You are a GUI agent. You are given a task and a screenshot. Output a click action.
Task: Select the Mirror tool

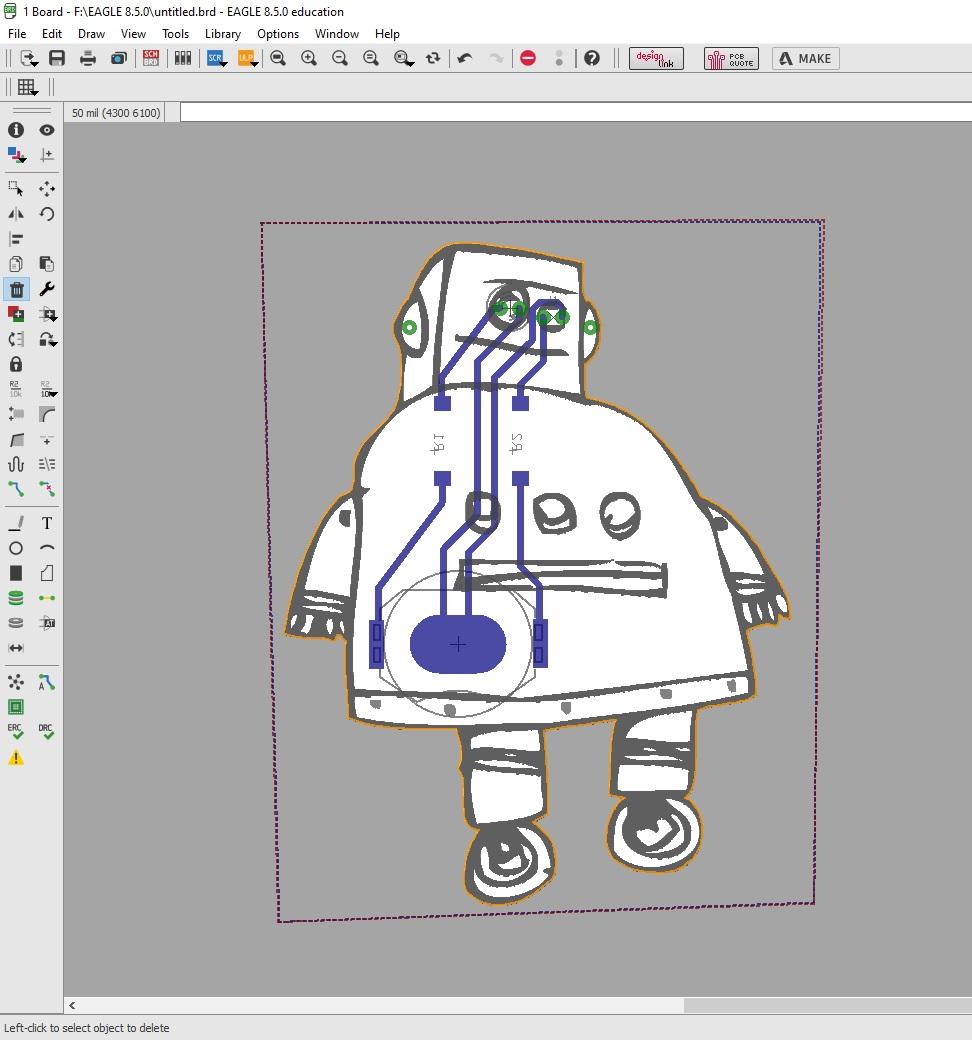(16, 214)
